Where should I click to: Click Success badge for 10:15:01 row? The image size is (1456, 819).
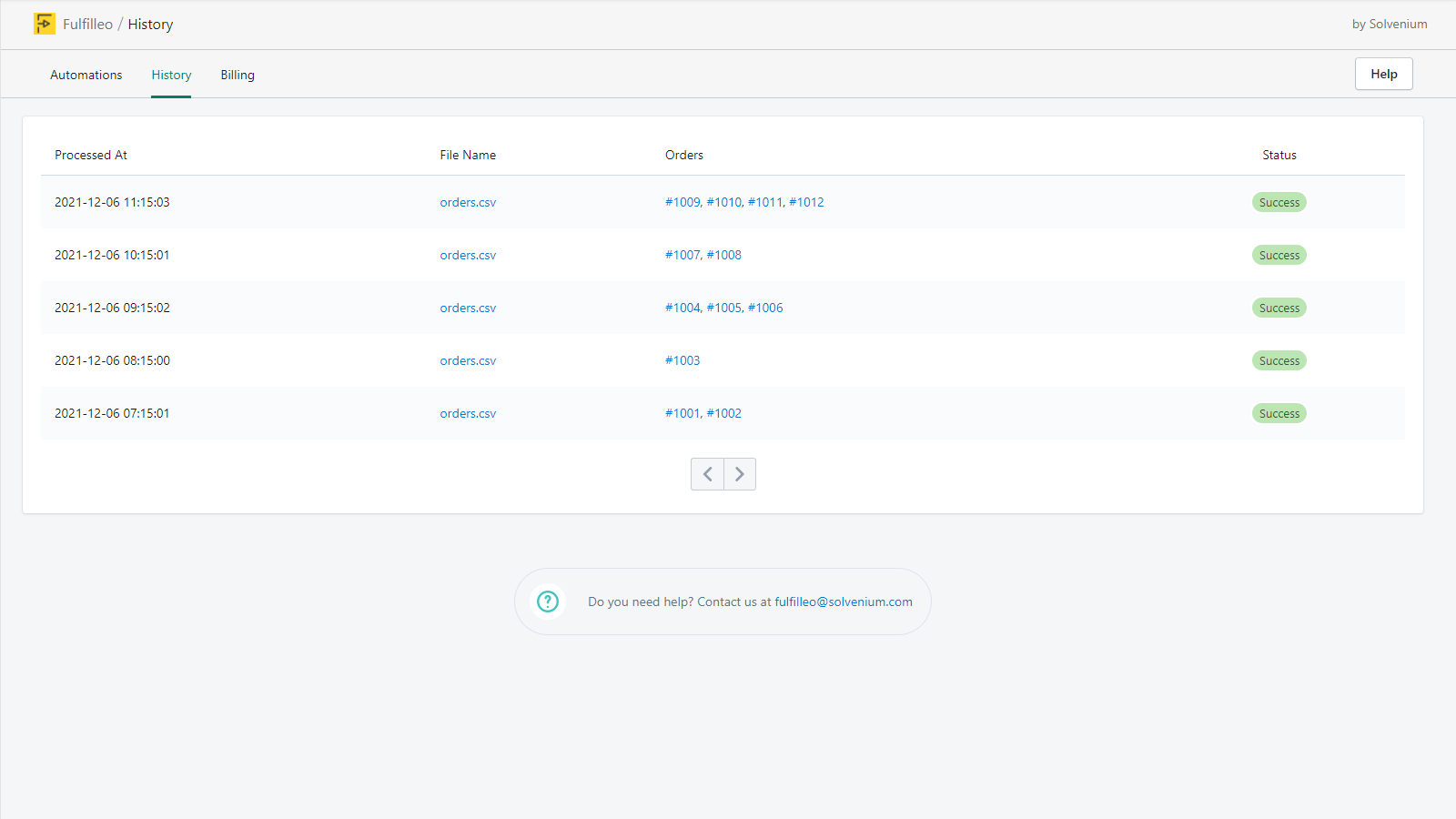click(x=1279, y=255)
